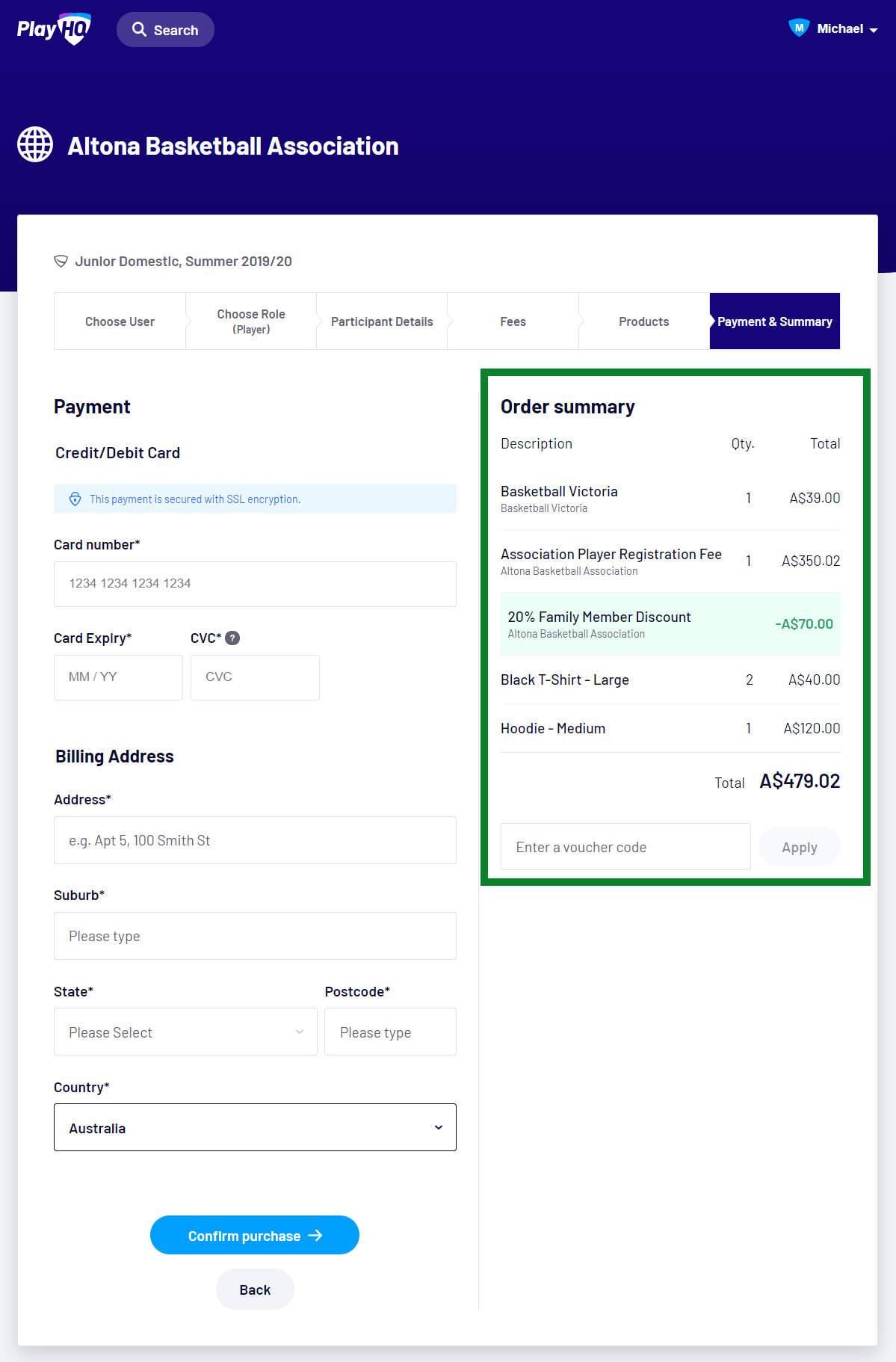
Task: Go to the Choose User step
Action: pos(120,321)
